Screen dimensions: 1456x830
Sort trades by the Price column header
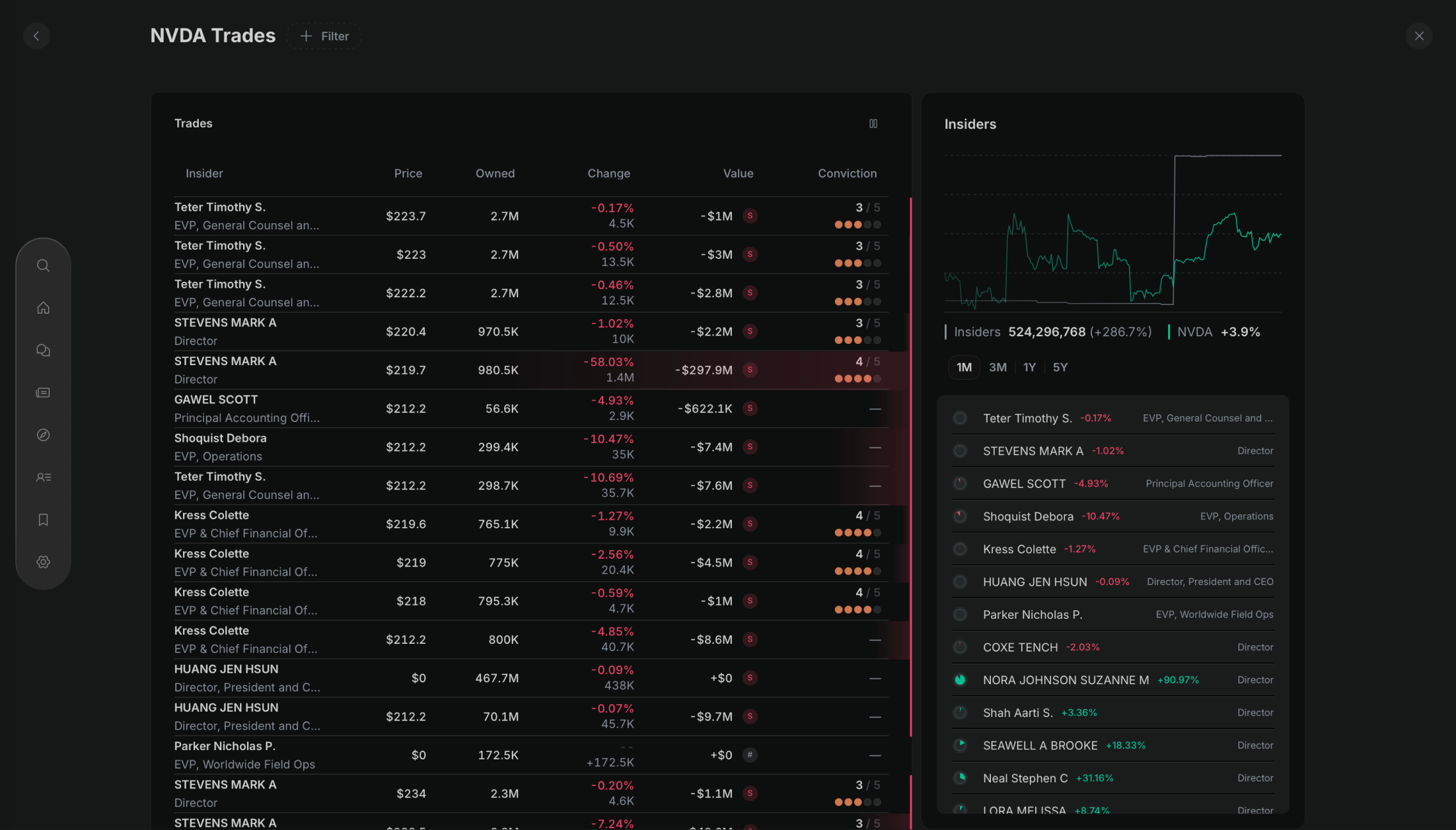click(408, 173)
